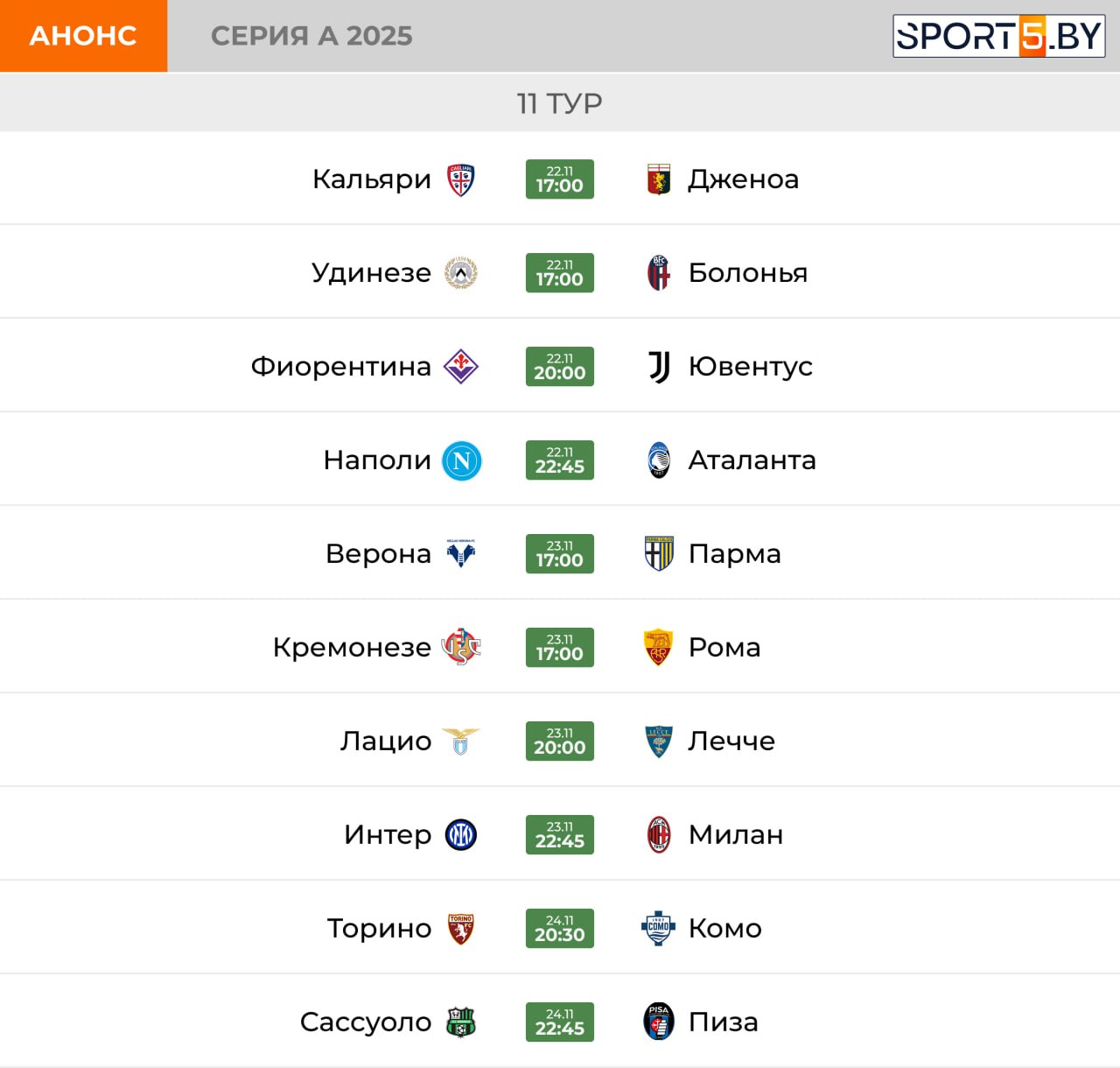Select the Parma shield icon
This screenshot has width=1120, height=1068.
[x=659, y=554]
